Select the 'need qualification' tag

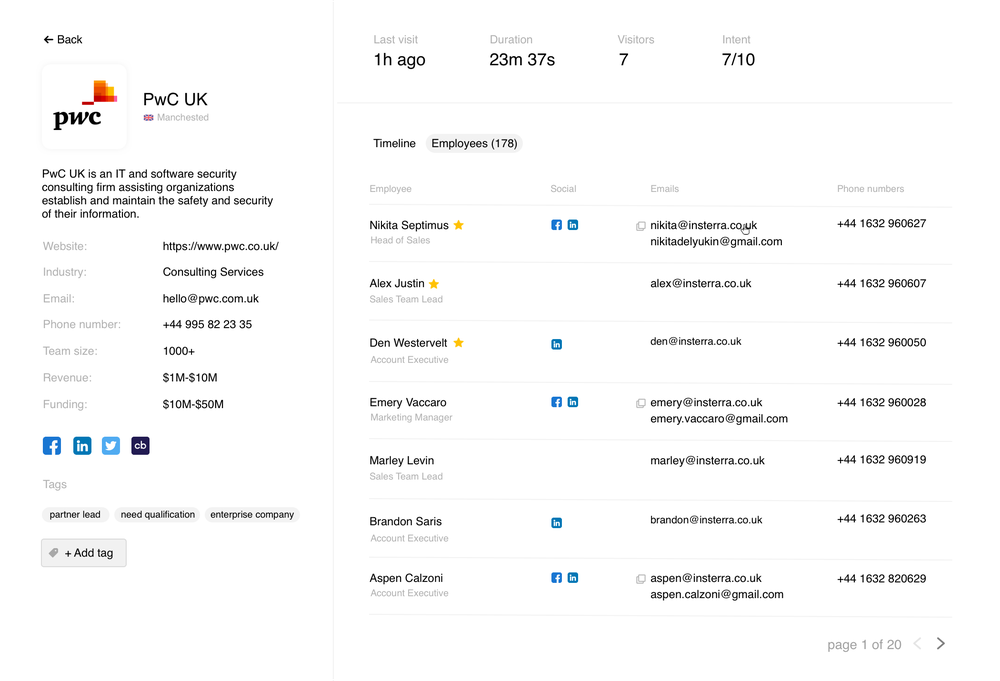(x=158, y=515)
